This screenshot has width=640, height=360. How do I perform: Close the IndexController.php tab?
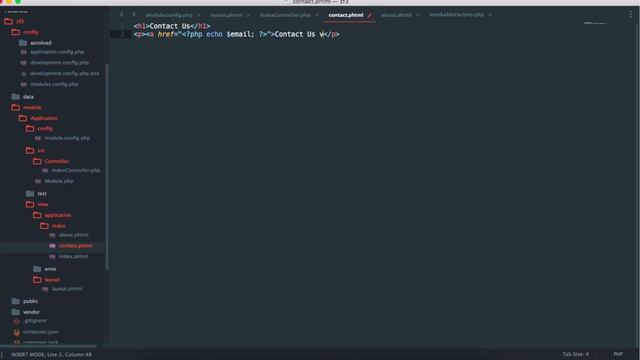(317, 15)
